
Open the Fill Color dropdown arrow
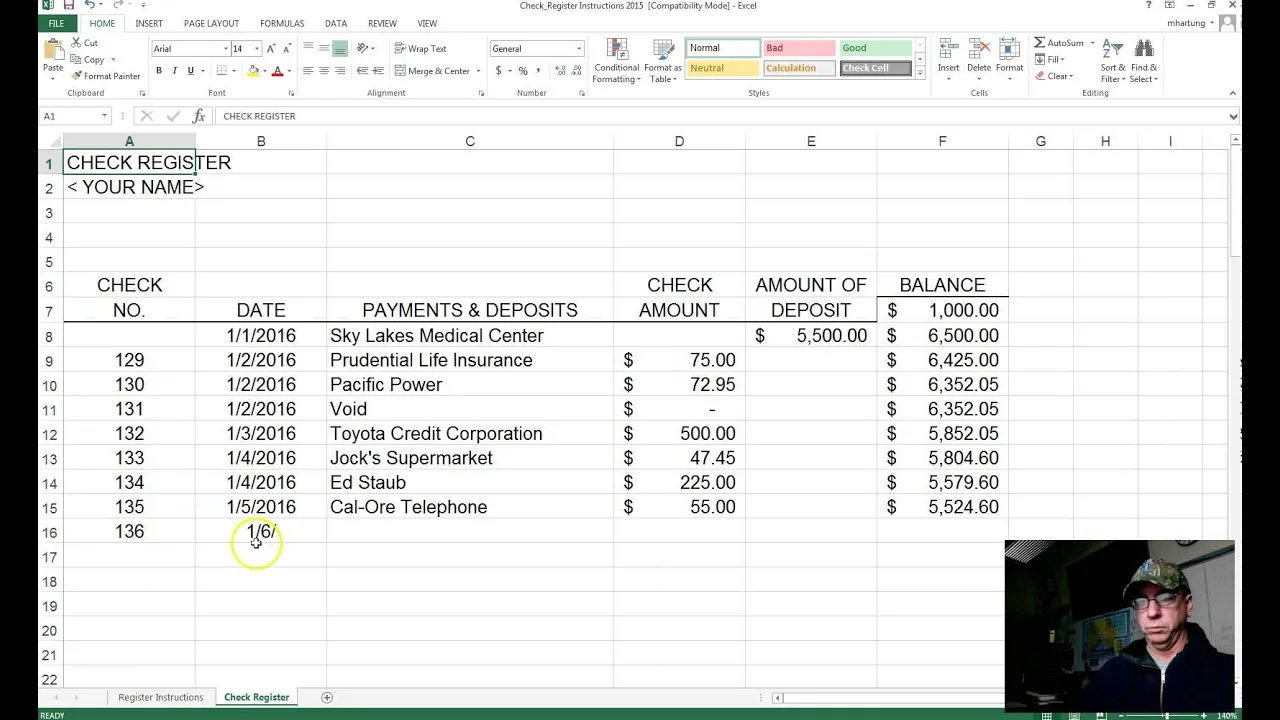coord(264,71)
